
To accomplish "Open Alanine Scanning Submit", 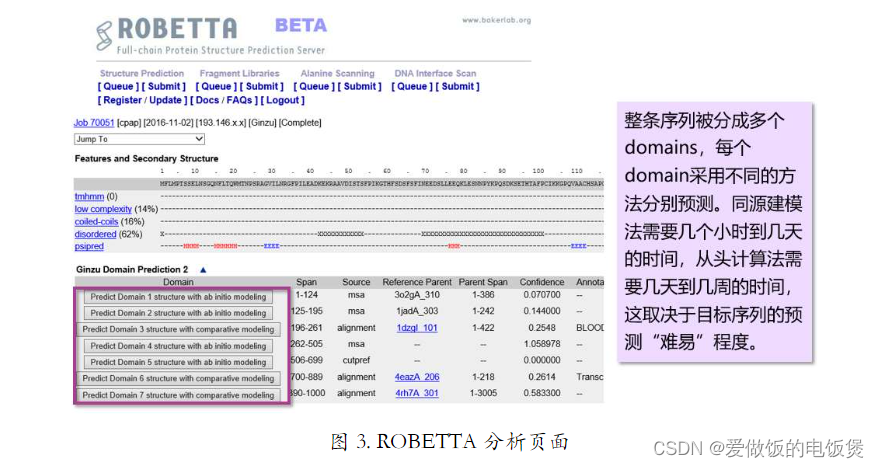I will [x=360, y=86].
